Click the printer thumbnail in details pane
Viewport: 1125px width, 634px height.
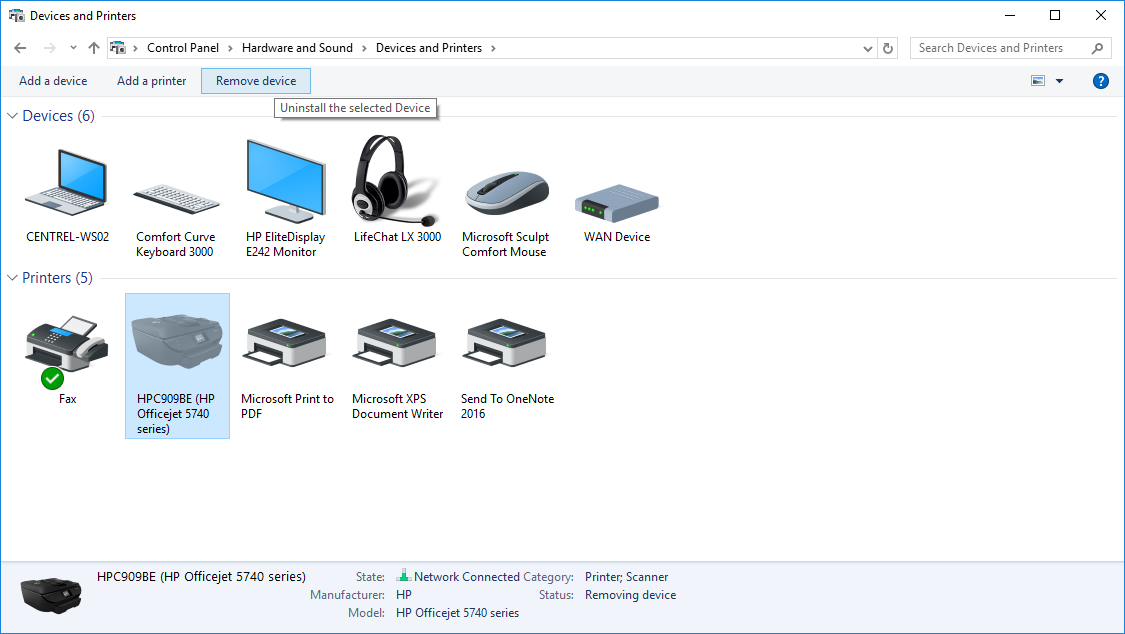click(x=51, y=595)
